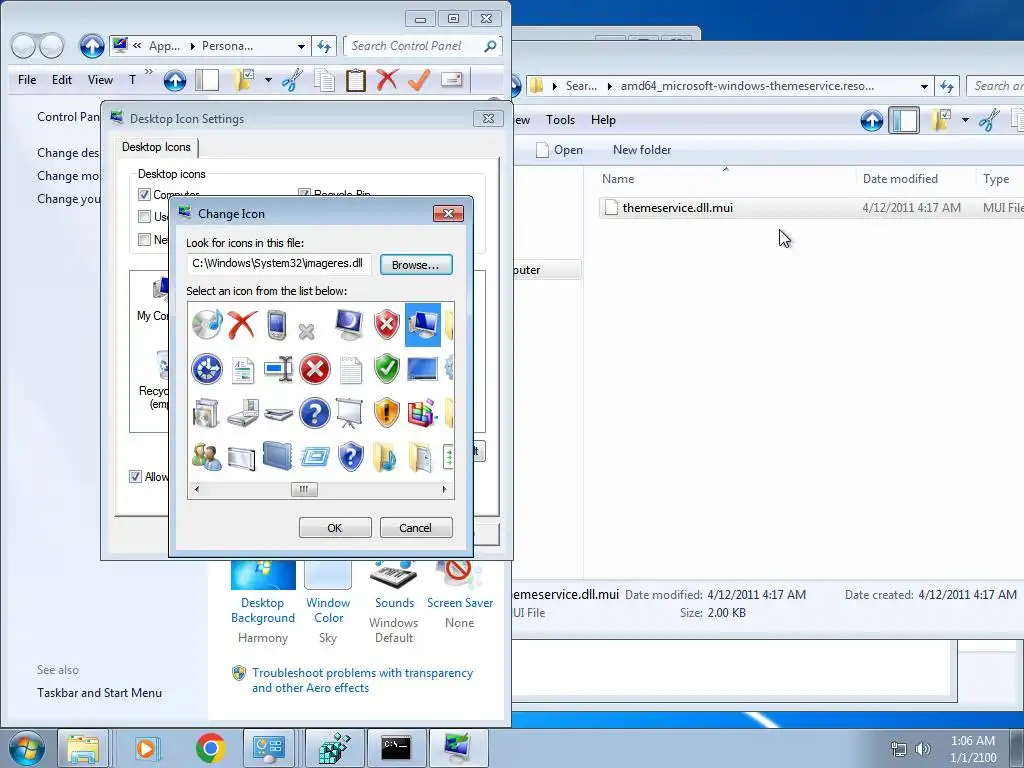Image resolution: width=1024 pixels, height=768 pixels.
Task: Toggle the second checkbox under Desktop icons
Action: [144, 216]
